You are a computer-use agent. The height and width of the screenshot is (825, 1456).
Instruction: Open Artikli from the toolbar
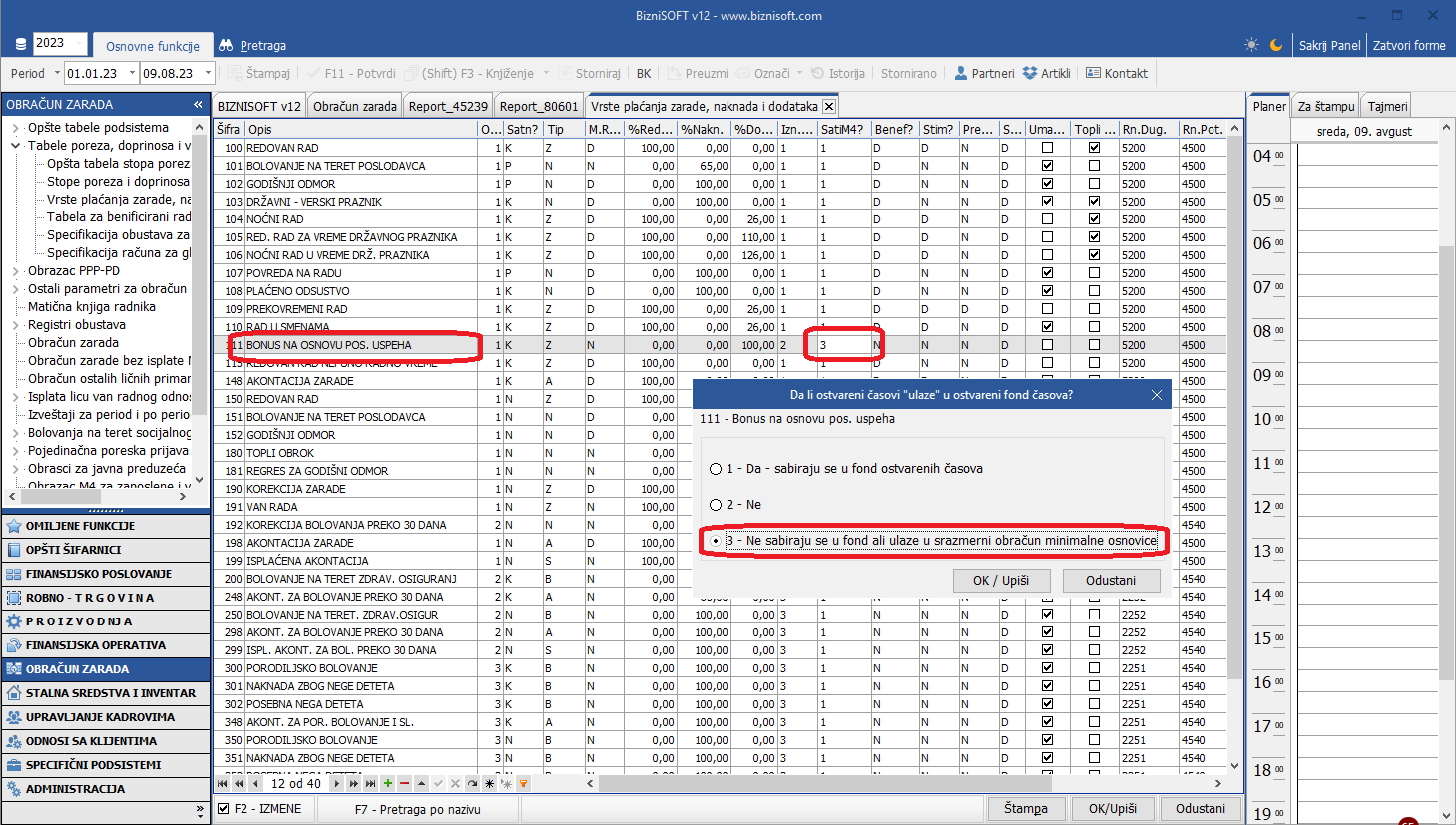(x=1047, y=73)
